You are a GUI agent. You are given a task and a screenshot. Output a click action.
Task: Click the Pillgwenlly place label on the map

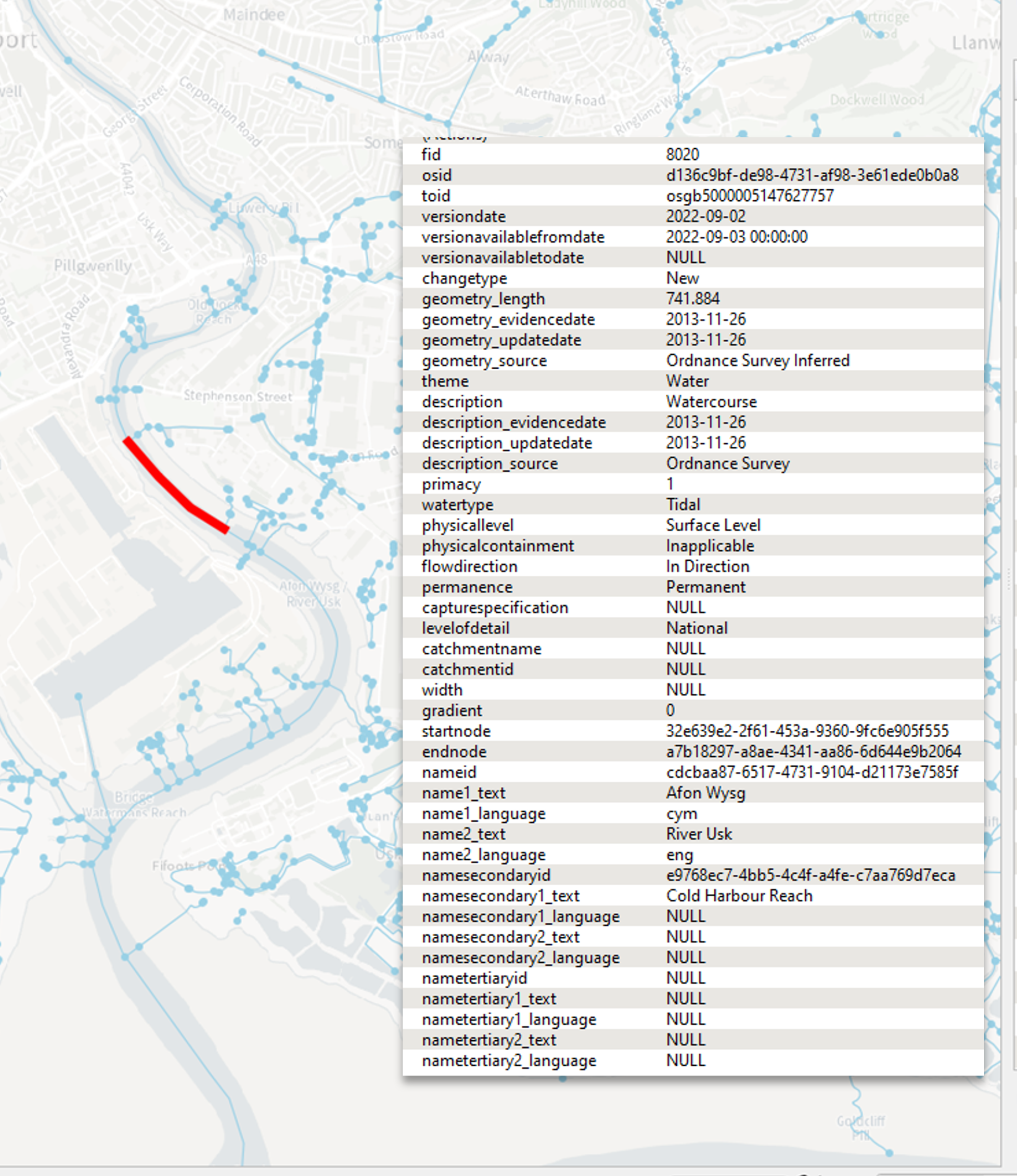(93, 265)
